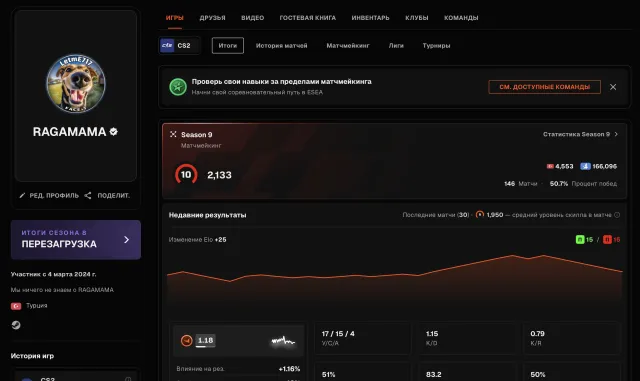
Task: Open the Турниры sub-tab
Action: (x=436, y=46)
